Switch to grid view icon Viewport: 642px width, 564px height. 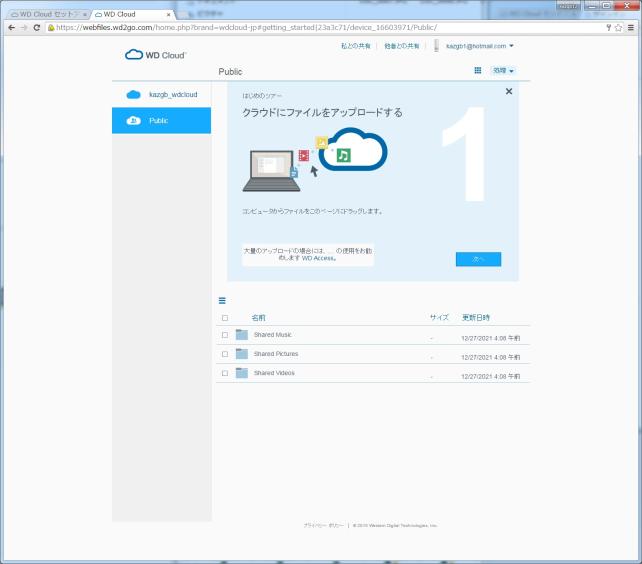pos(477,70)
